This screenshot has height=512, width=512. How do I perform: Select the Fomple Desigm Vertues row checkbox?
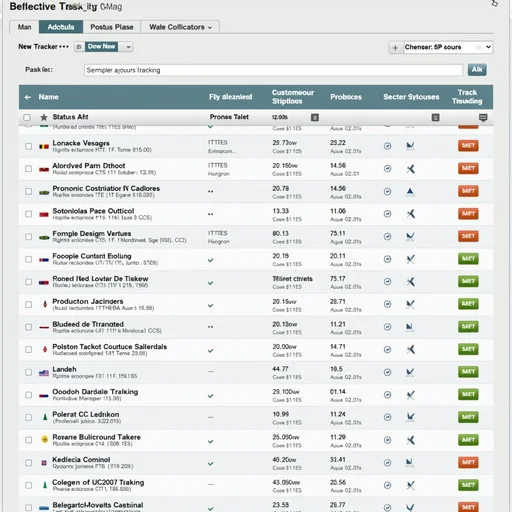coord(29,237)
